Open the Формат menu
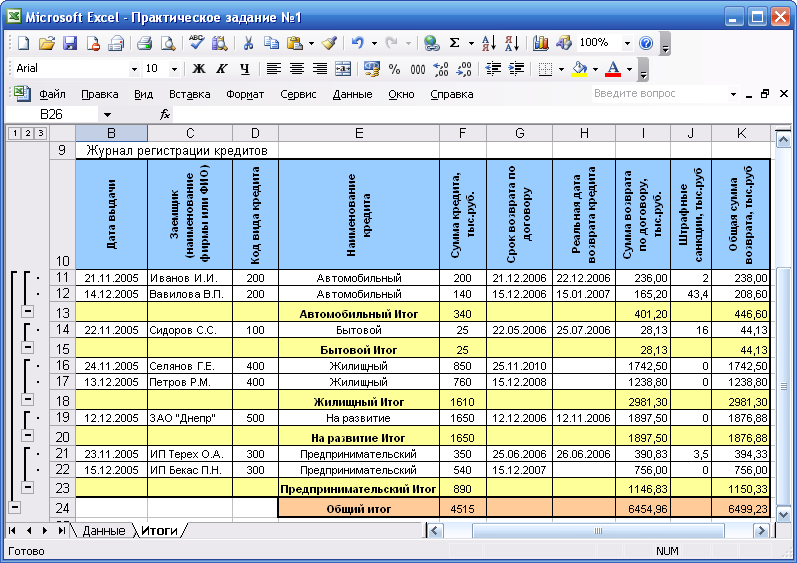Viewport: 797px width, 563px height. click(245, 95)
